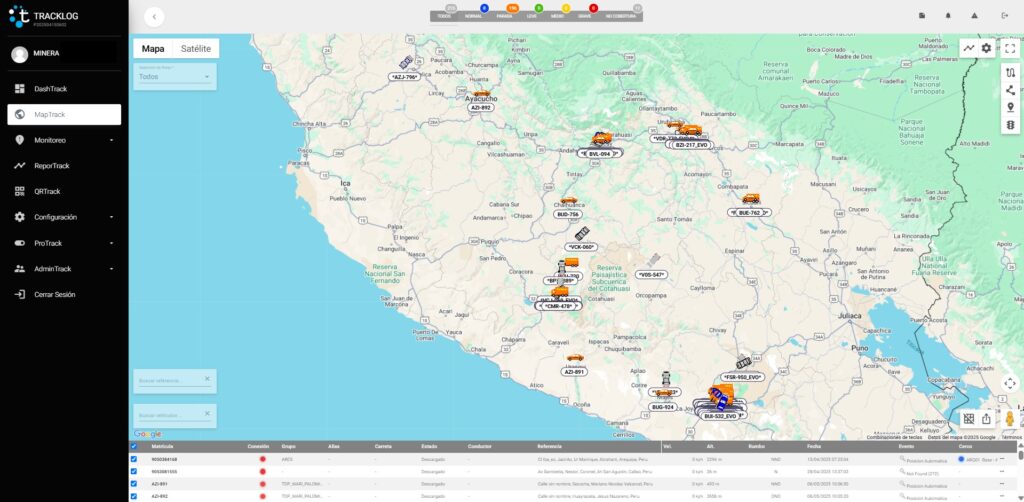Open the ReporTrack section
The width and height of the screenshot is (1024, 502).
click(51, 166)
